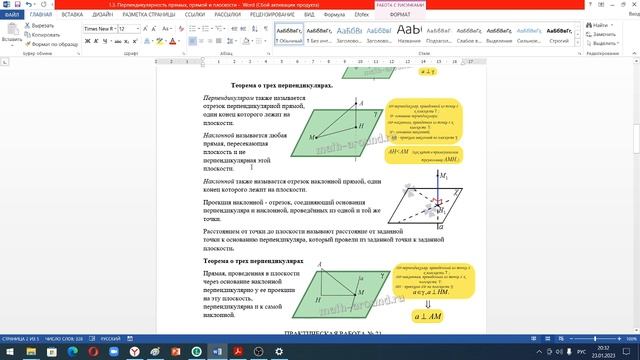This screenshot has width=640, height=360.
Task: Open font dialog launcher in Шрифт group
Action: point(183,53)
